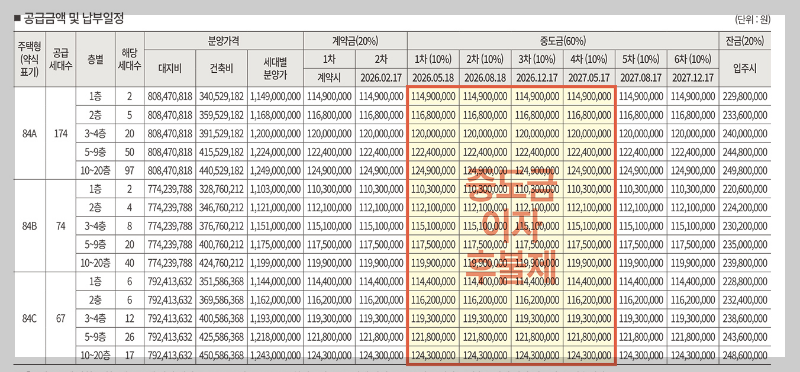Click the '계약금(20%)' group header
This screenshot has height=372, width=800.
coord(355,41)
